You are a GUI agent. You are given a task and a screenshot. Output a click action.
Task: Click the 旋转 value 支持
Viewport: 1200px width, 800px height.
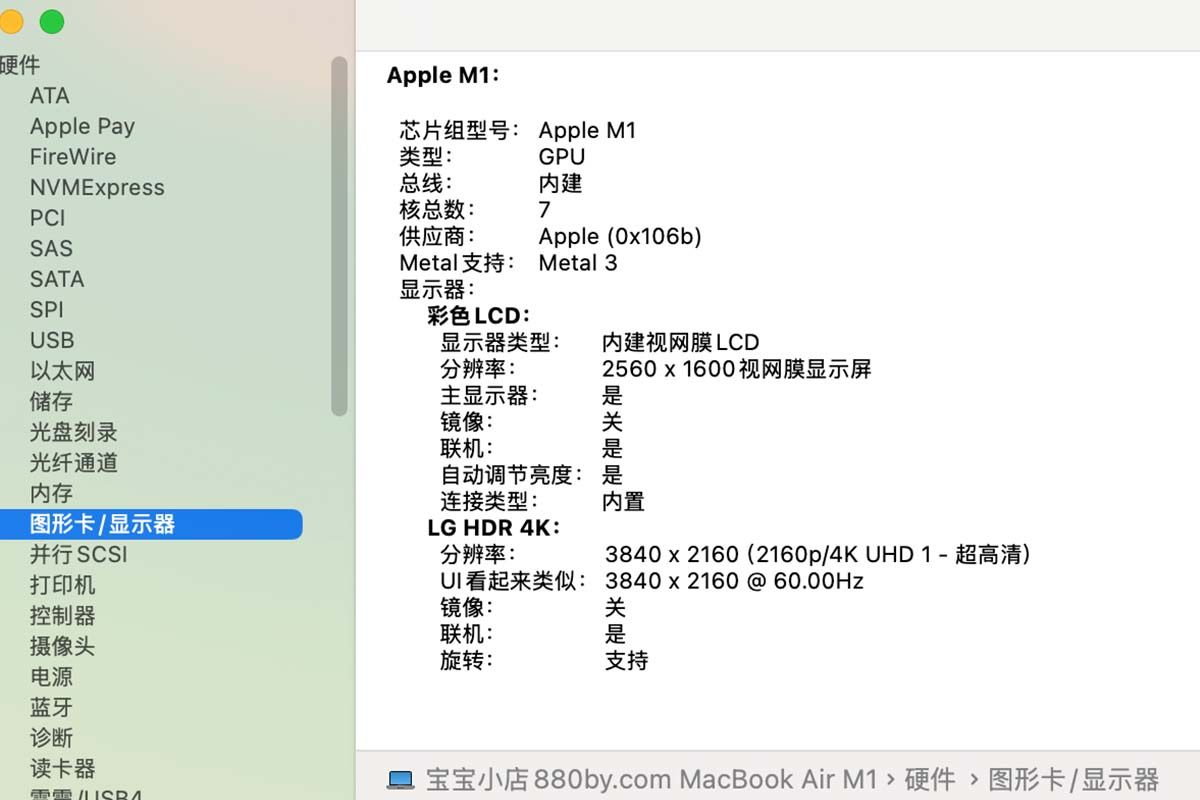pos(627,660)
